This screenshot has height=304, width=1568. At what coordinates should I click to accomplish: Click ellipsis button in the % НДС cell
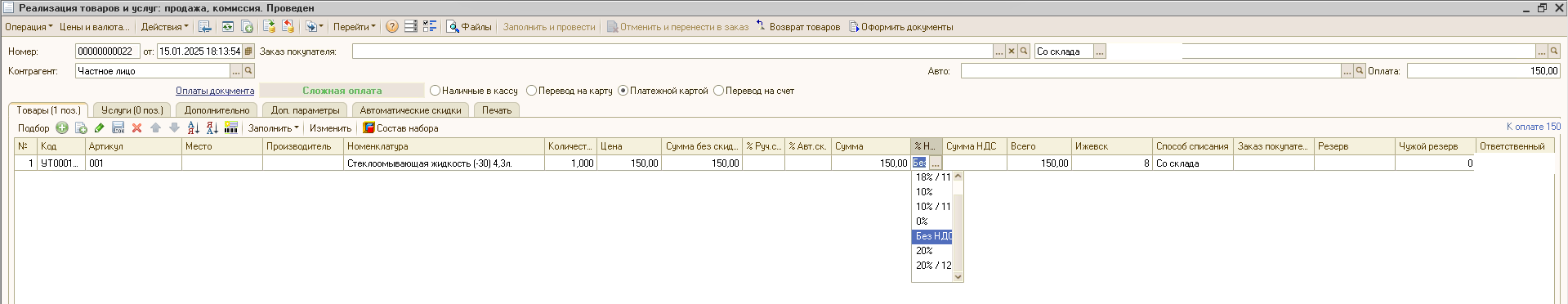point(936,163)
